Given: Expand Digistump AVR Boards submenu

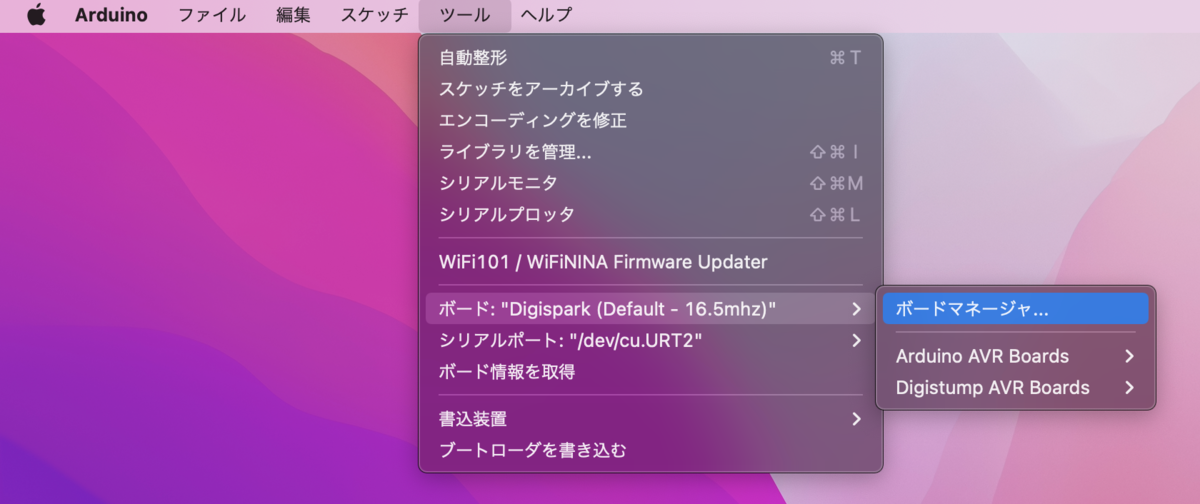Looking at the screenshot, I should click(x=1016, y=387).
